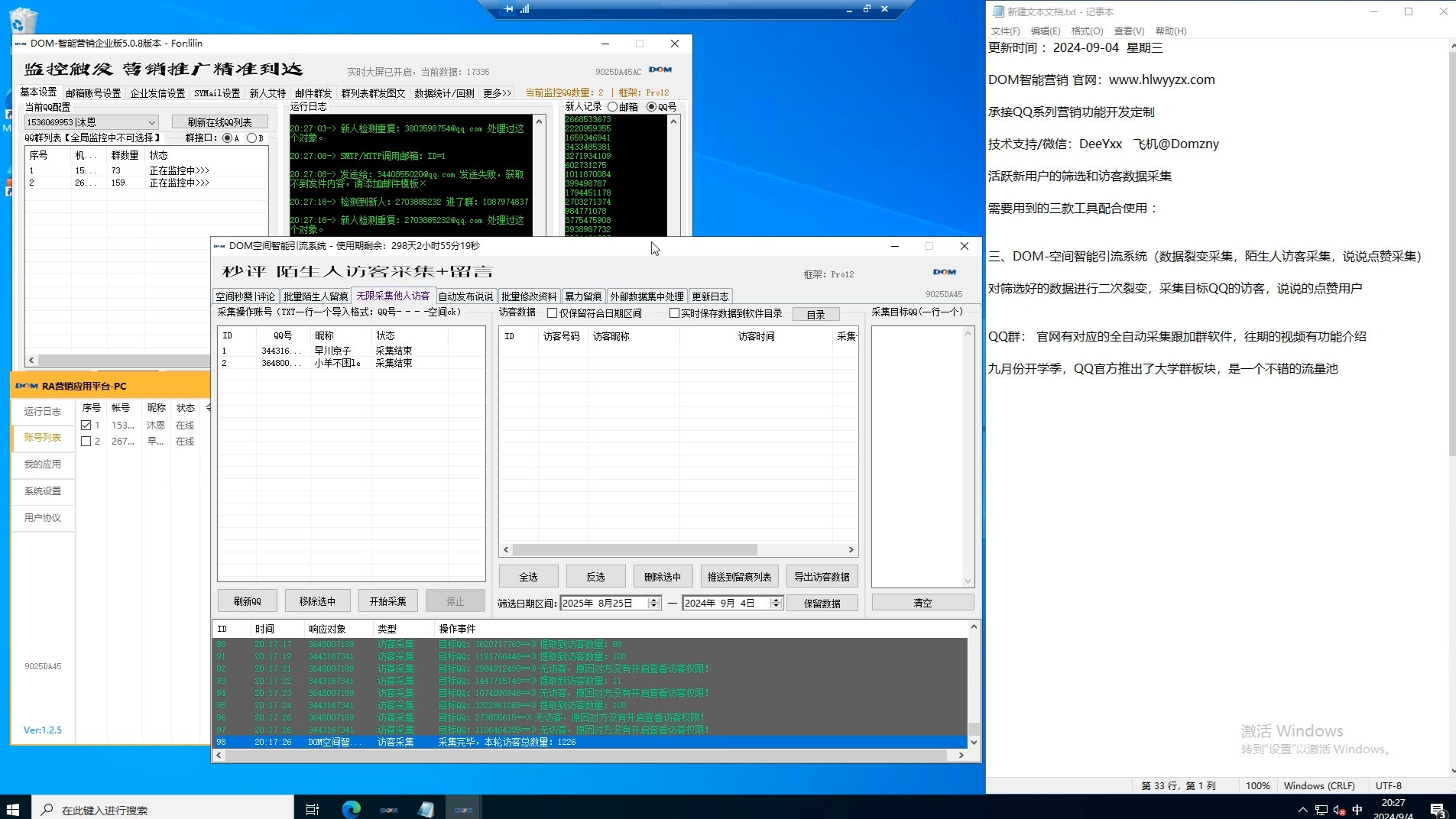Select the 邮箱 radio button under 新人记录

point(613,107)
